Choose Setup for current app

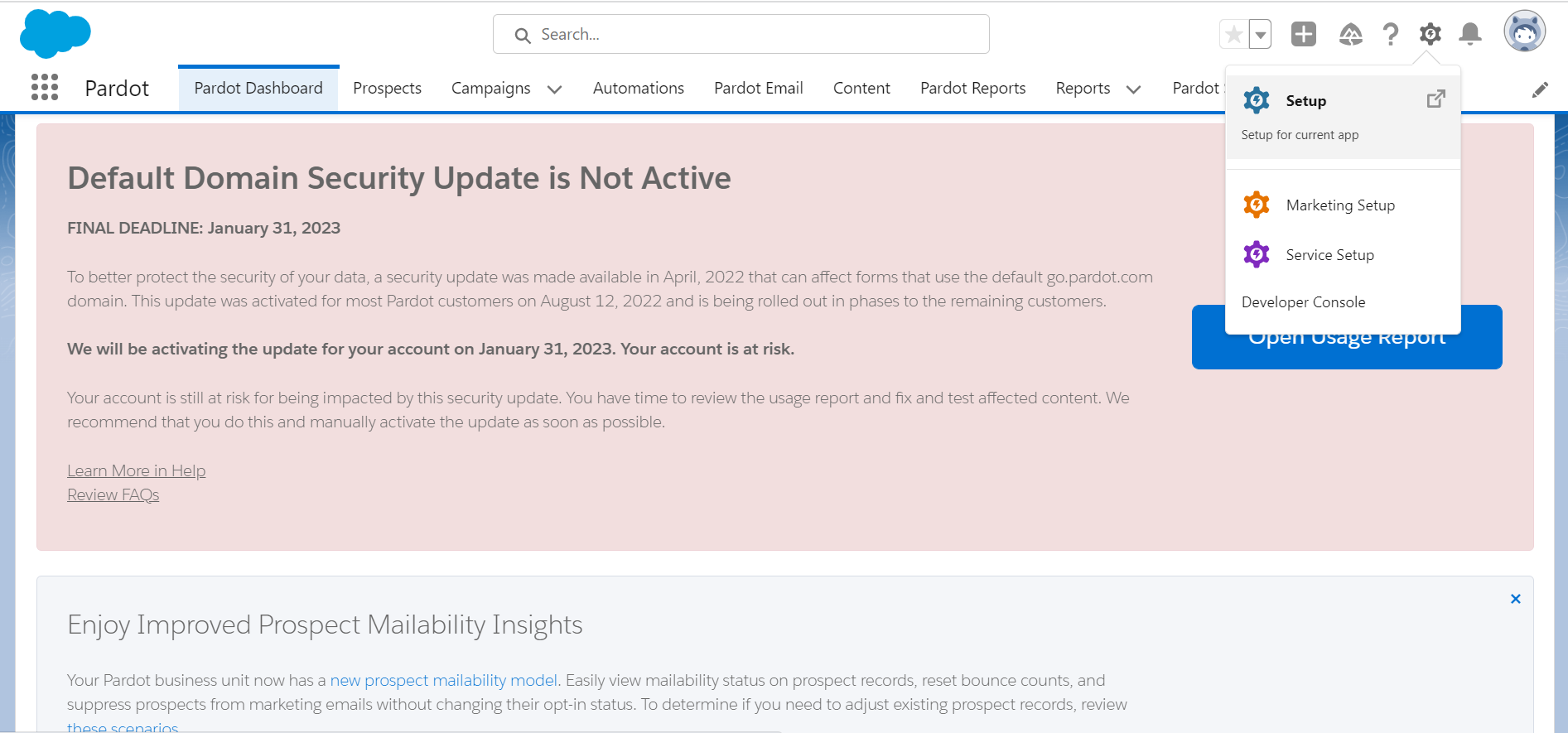click(x=1343, y=117)
